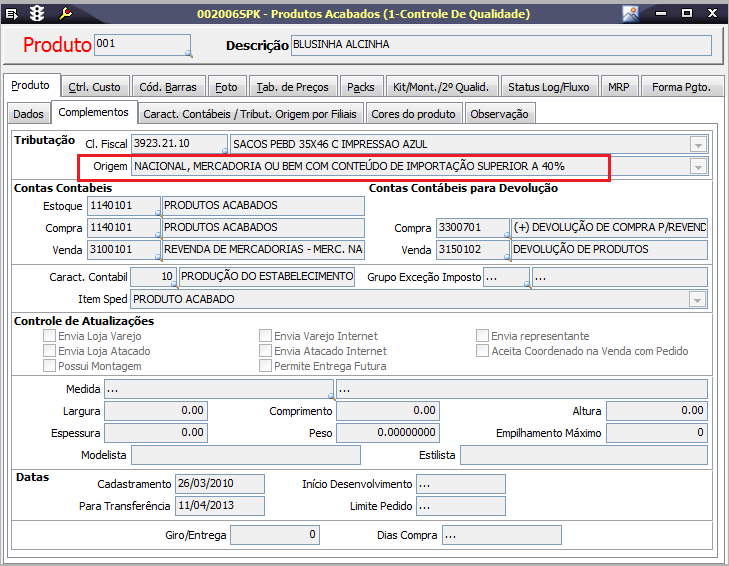The width and height of the screenshot is (729, 566).
Task: Click Para Transferência date 11/04/2013
Action: (x=220, y=506)
